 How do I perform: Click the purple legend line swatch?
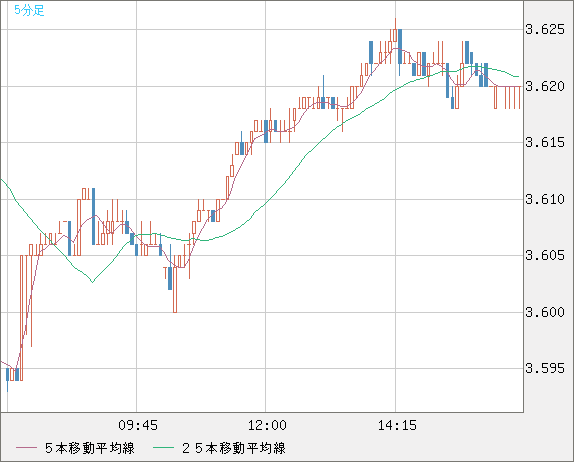[x=26, y=448]
